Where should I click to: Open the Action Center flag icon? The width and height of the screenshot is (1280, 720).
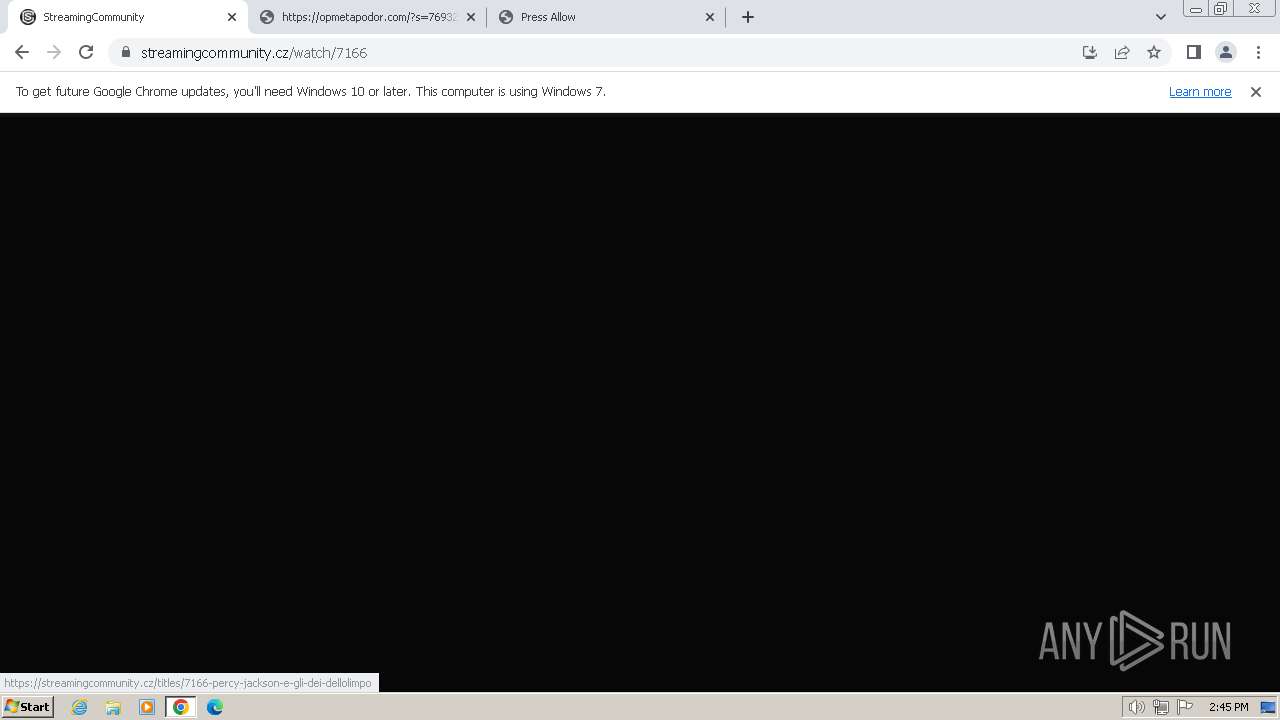pyautogui.click(x=1185, y=707)
